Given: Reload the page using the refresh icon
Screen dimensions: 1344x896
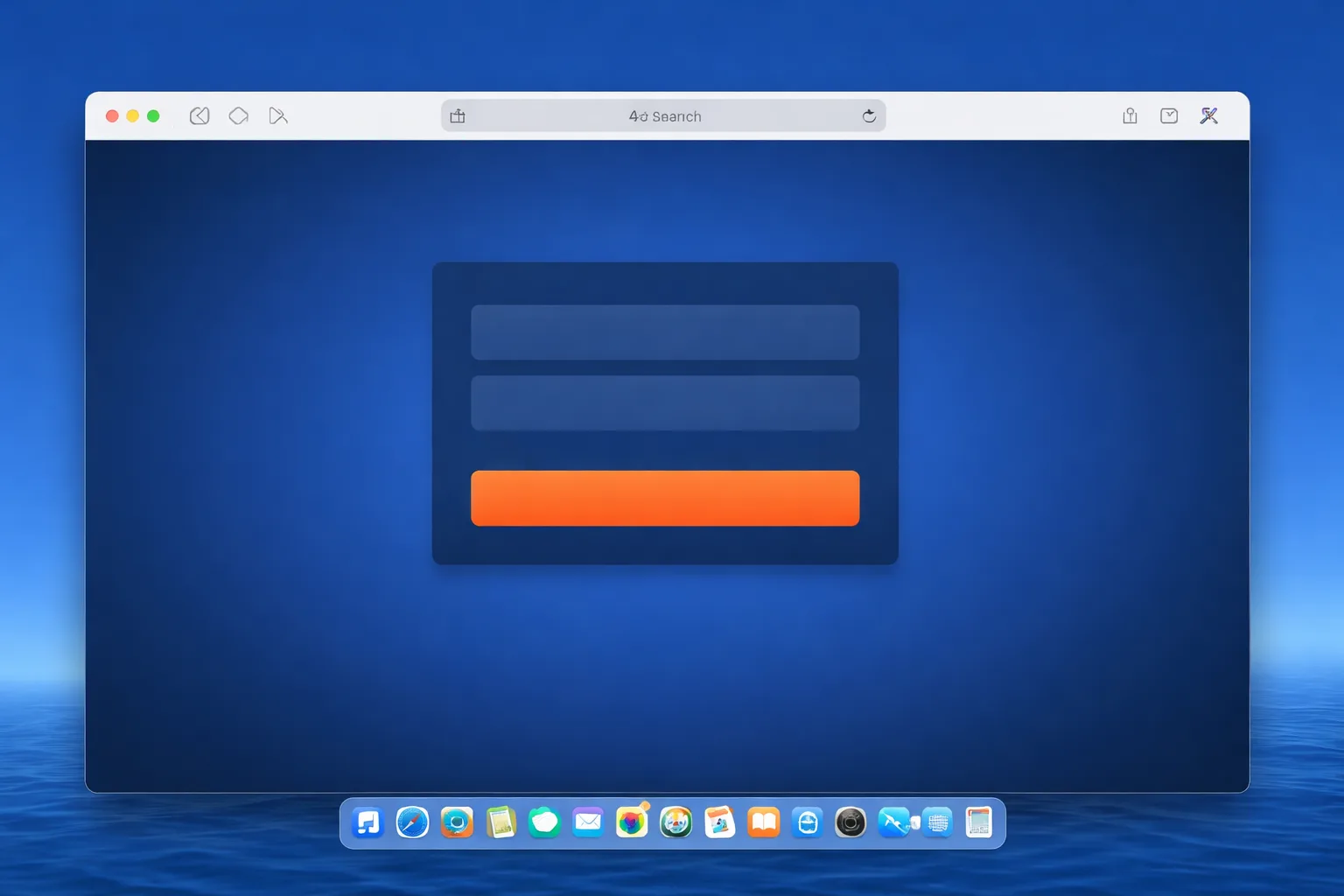Looking at the screenshot, I should [869, 115].
